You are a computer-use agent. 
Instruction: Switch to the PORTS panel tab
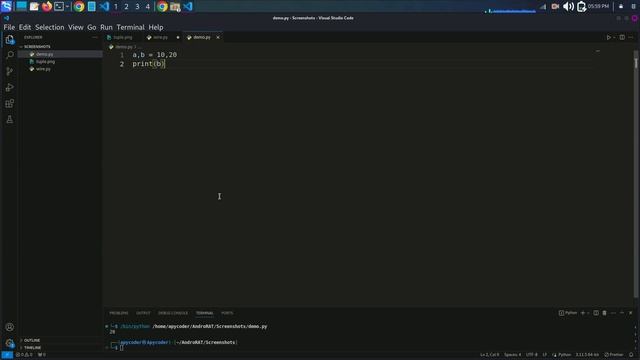point(227,313)
